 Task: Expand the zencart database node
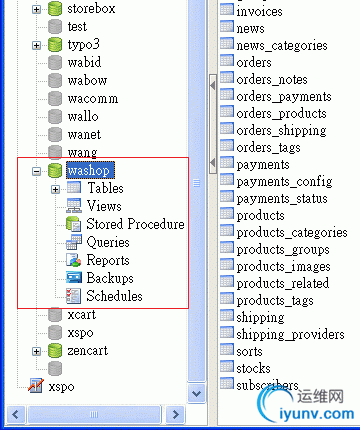(36, 351)
